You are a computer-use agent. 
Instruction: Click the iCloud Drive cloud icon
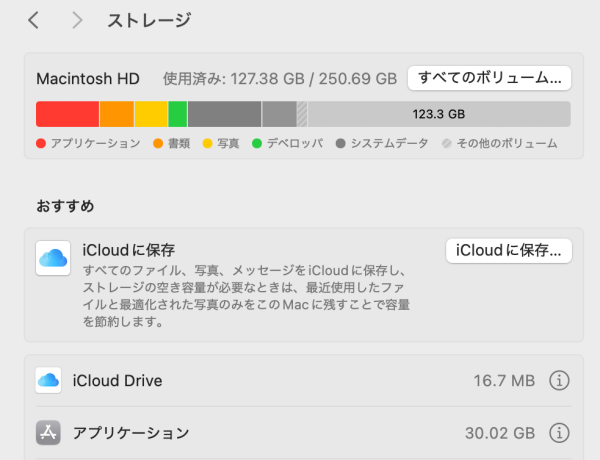pyautogui.click(x=48, y=380)
